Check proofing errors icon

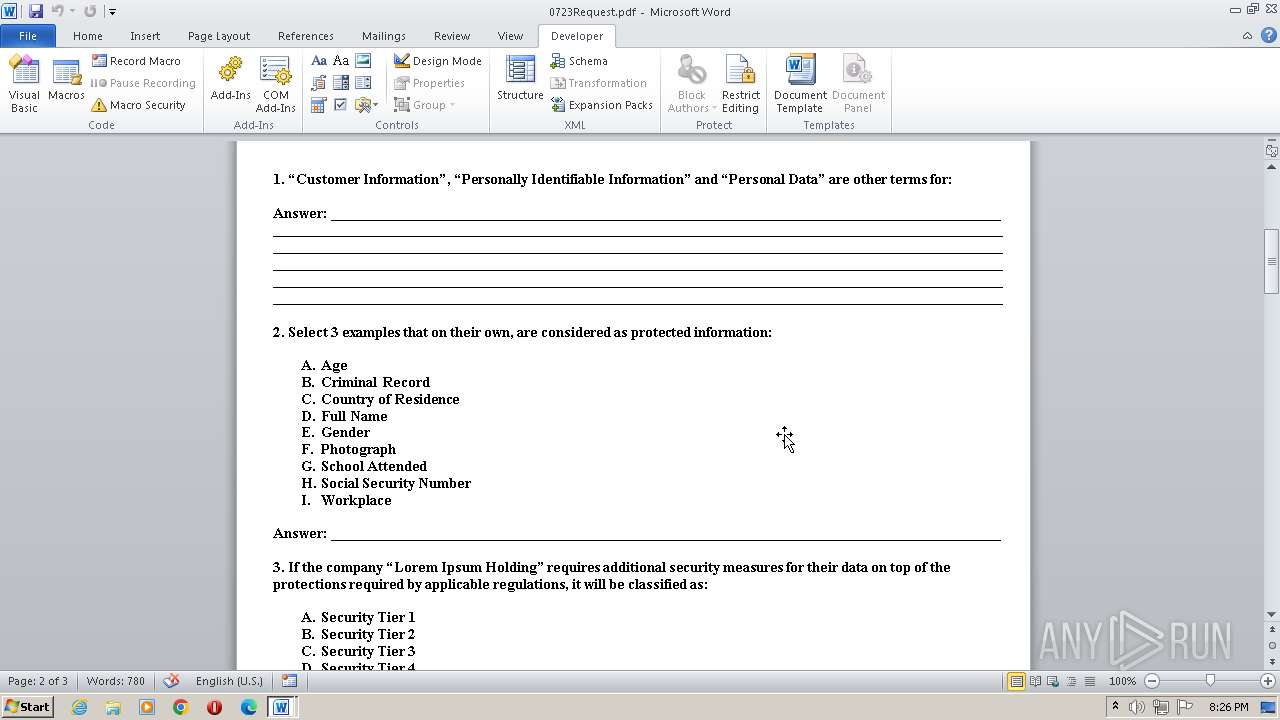171,681
